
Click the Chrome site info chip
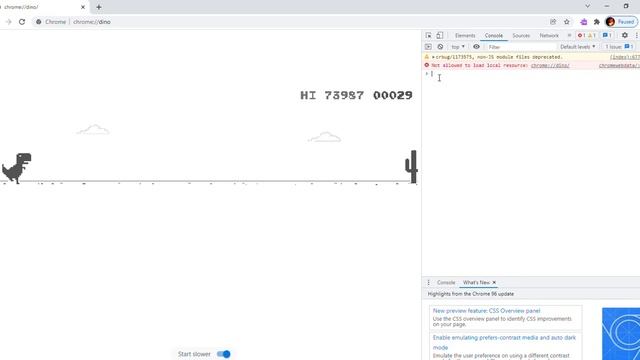[51, 22]
